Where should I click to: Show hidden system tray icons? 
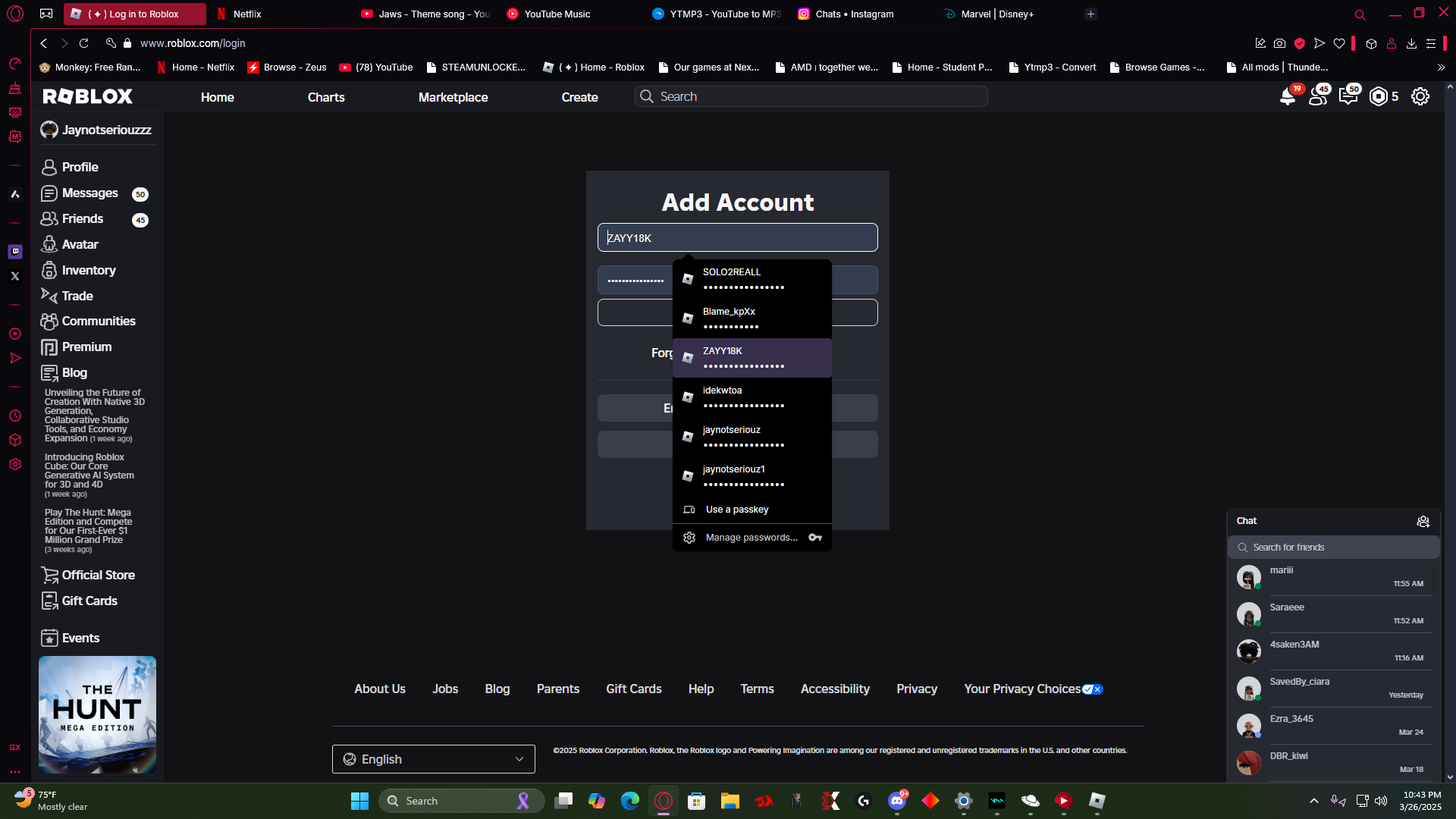click(1313, 801)
